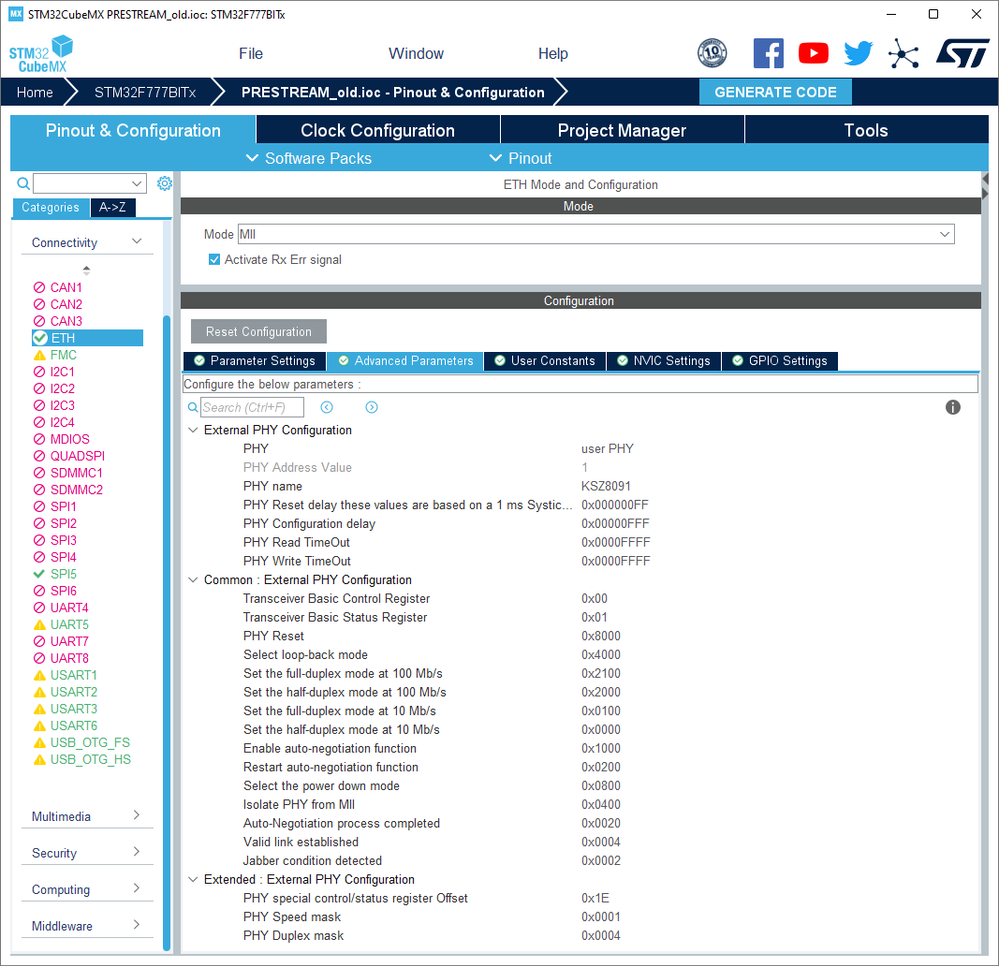Image resolution: width=999 pixels, height=966 pixels.
Task: Open the YouTube link icon
Action: [814, 54]
